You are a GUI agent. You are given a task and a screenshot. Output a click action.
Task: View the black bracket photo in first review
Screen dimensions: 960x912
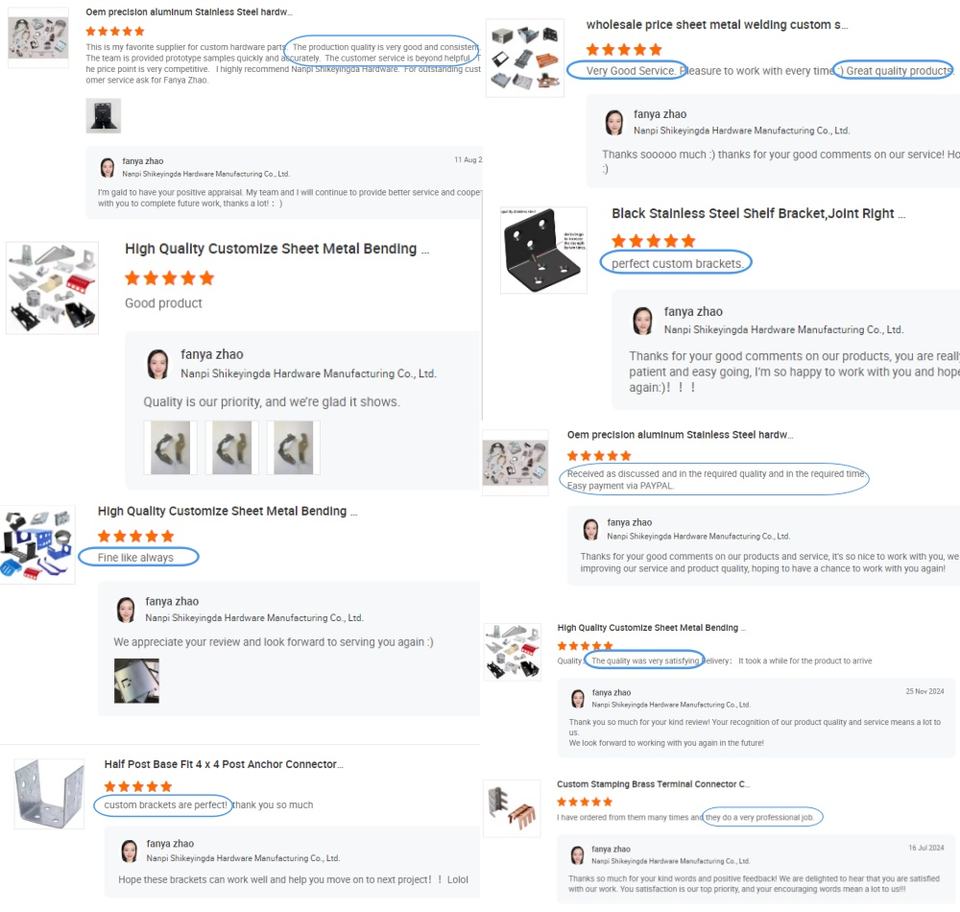tap(103, 116)
